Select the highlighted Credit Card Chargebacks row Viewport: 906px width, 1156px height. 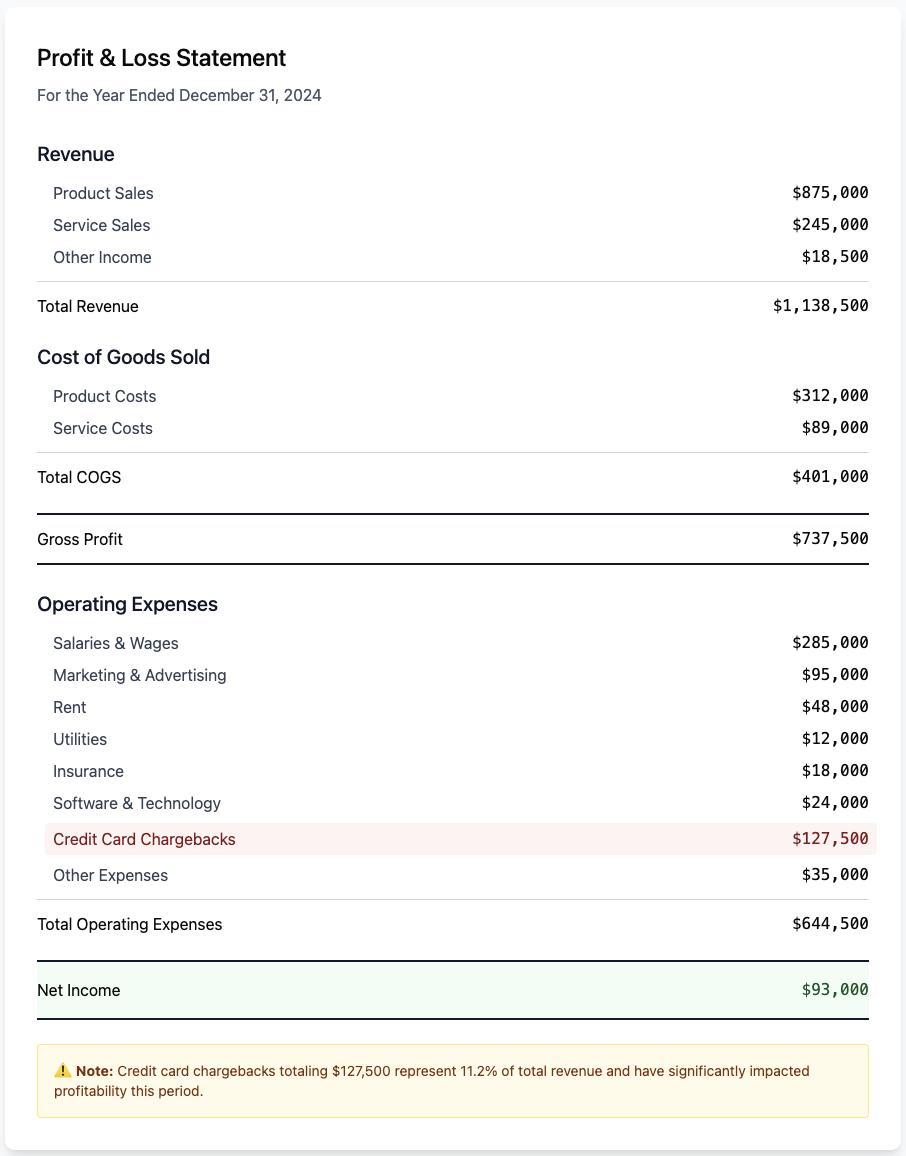tap(144, 839)
